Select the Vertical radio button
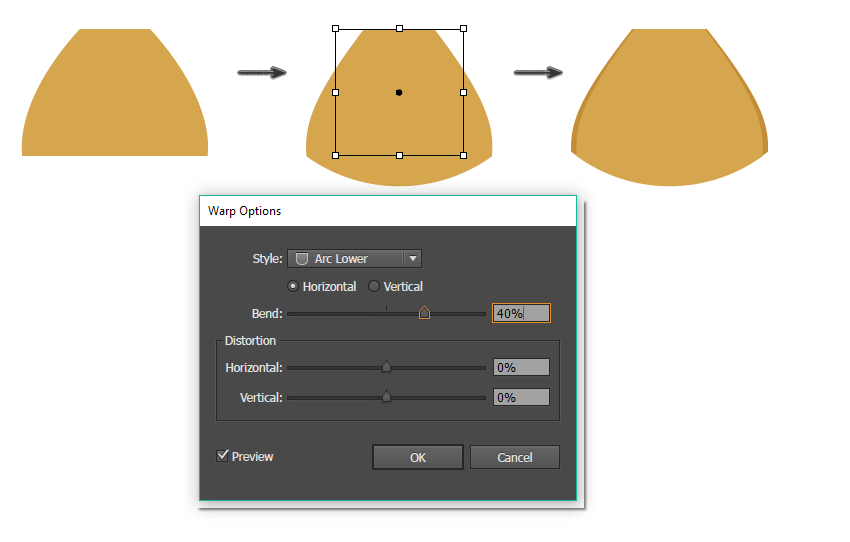 [374, 287]
